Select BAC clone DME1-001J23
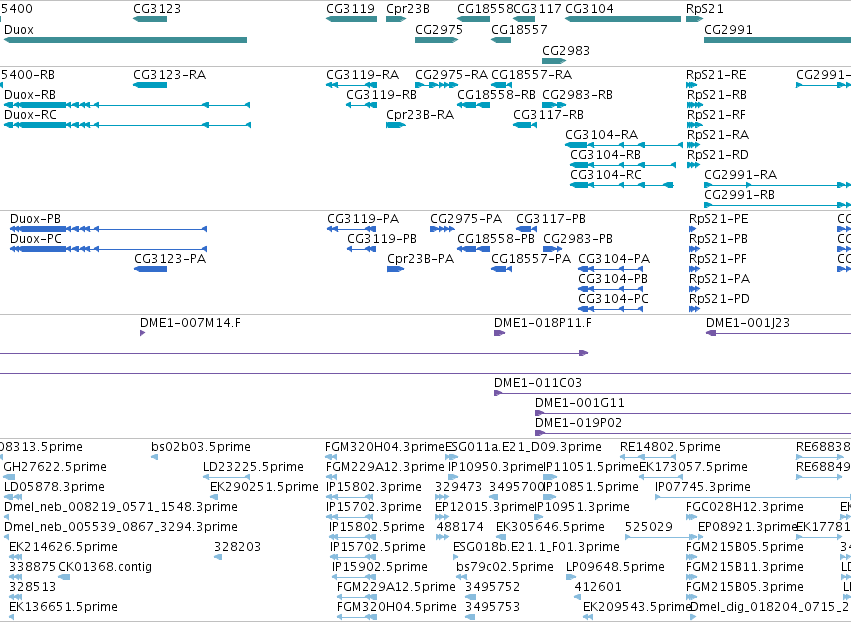 tap(748, 323)
